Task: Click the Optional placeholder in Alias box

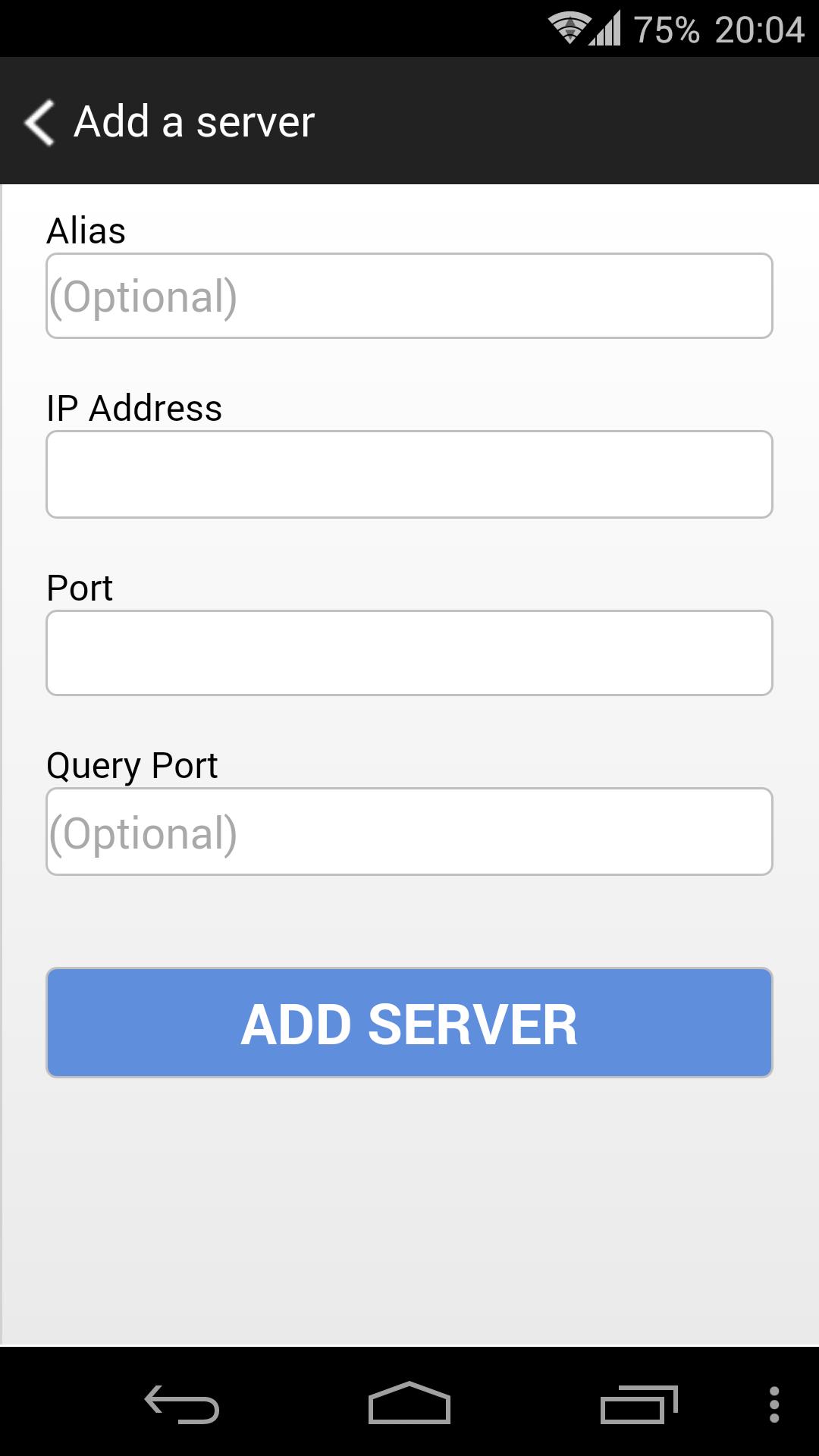Action: 144,295
